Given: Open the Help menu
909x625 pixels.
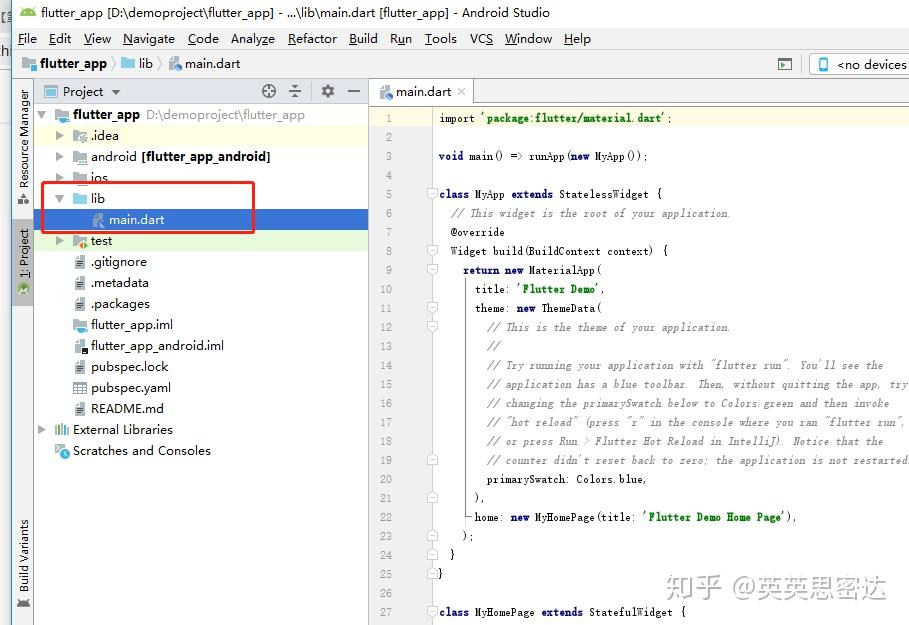Looking at the screenshot, I should click(577, 39).
